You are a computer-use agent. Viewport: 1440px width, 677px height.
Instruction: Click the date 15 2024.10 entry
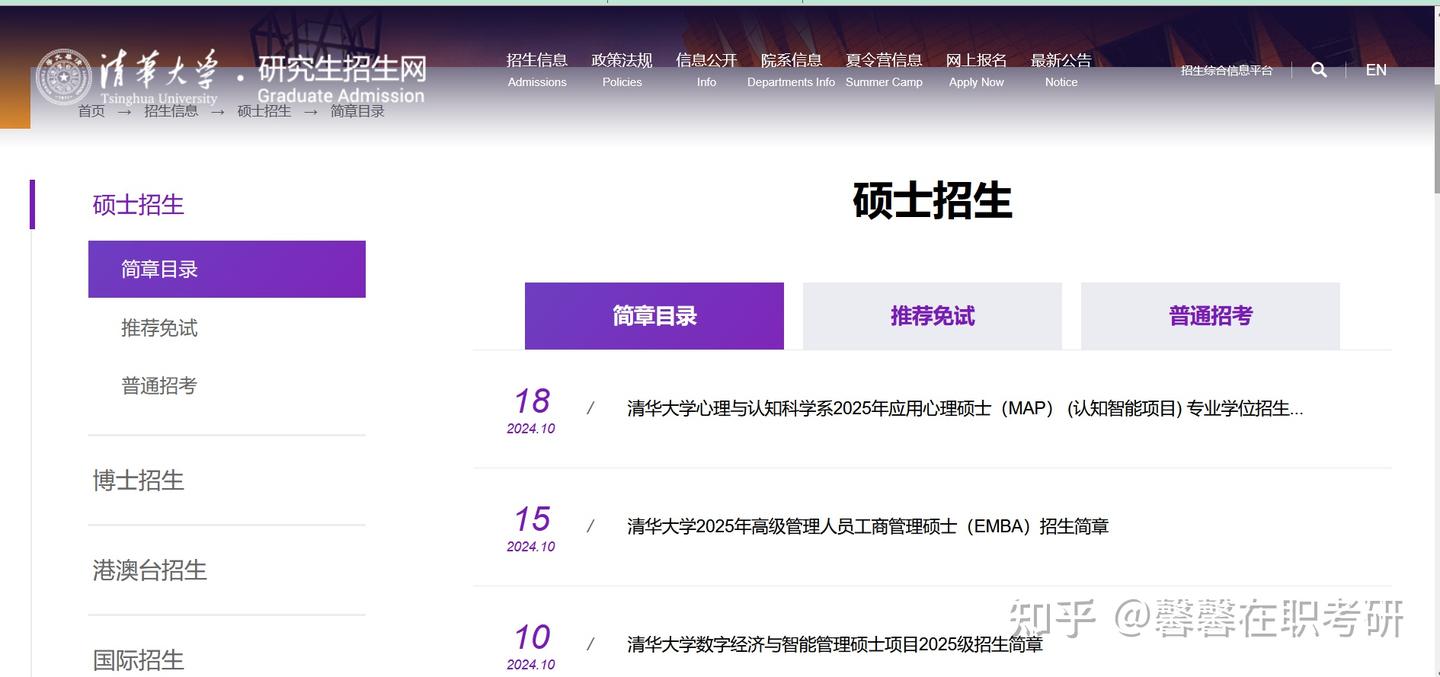coord(531,528)
